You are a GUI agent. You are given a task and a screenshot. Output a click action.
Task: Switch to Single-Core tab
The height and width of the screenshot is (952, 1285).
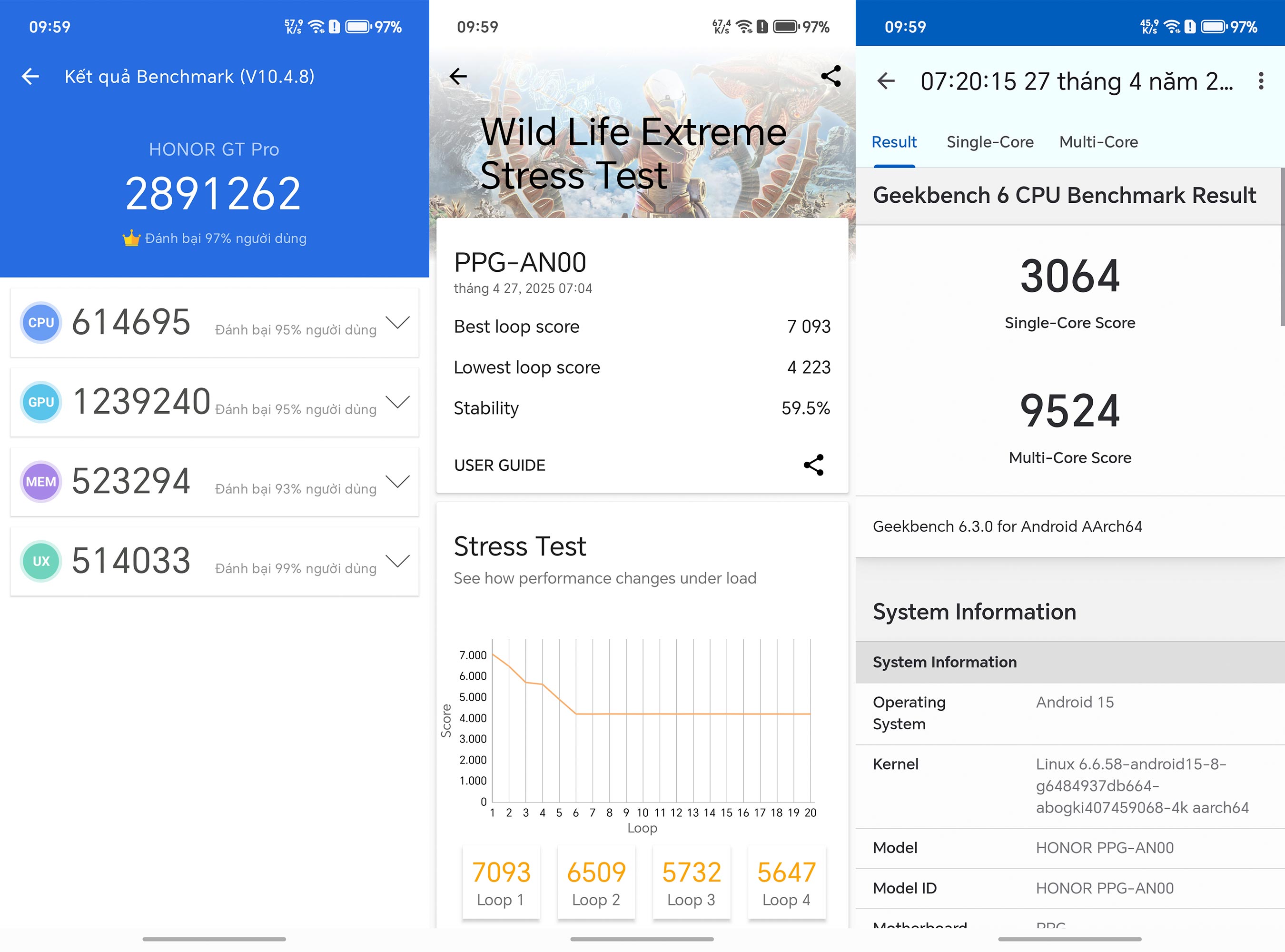click(990, 142)
